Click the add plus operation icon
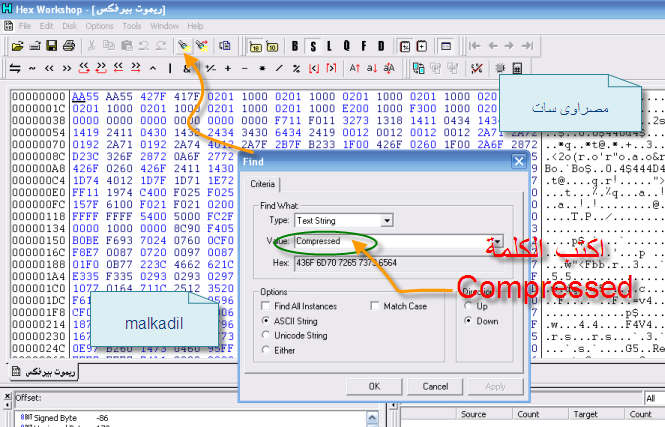This screenshot has height=427, width=665. point(228,68)
